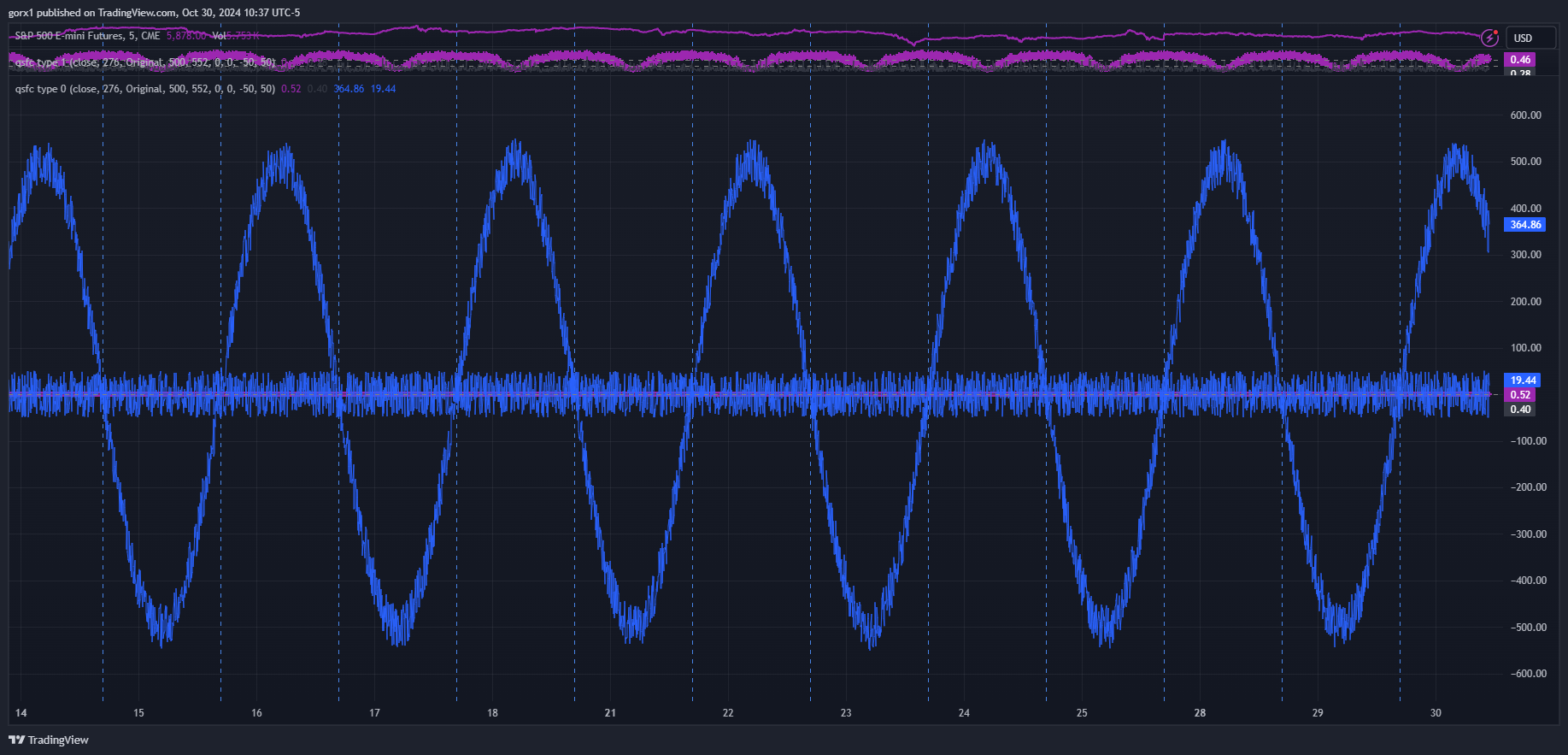Click the Vol 5.753K legend value

click(x=235, y=36)
